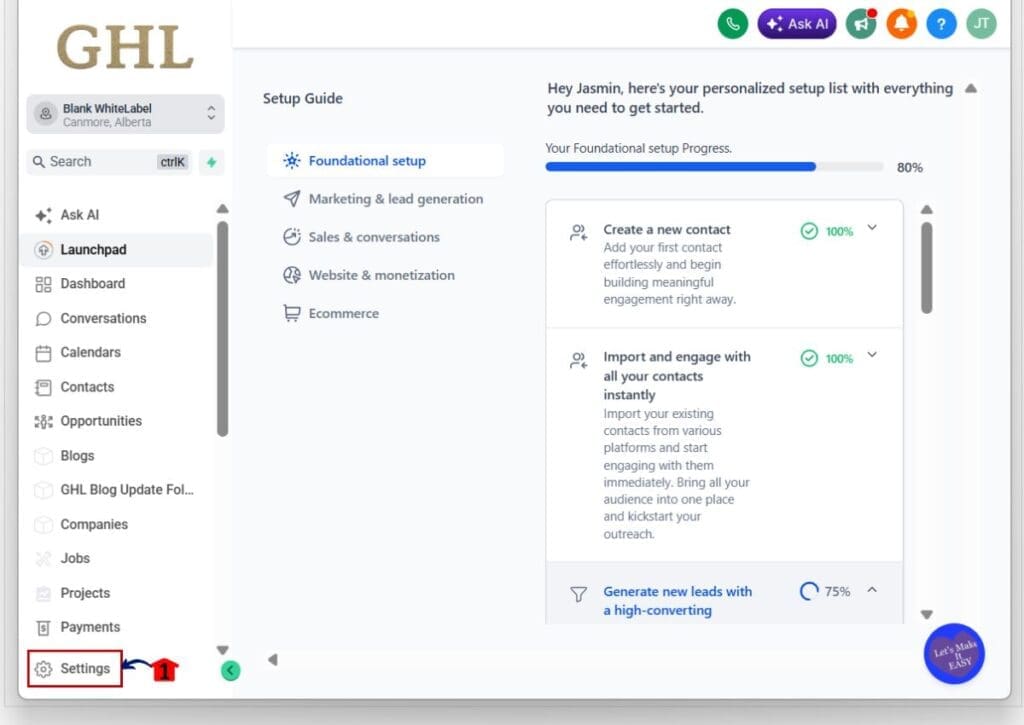This screenshot has height=725, width=1024.
Task: Click the Foundational setup progress bar
Action: [714, 167]
